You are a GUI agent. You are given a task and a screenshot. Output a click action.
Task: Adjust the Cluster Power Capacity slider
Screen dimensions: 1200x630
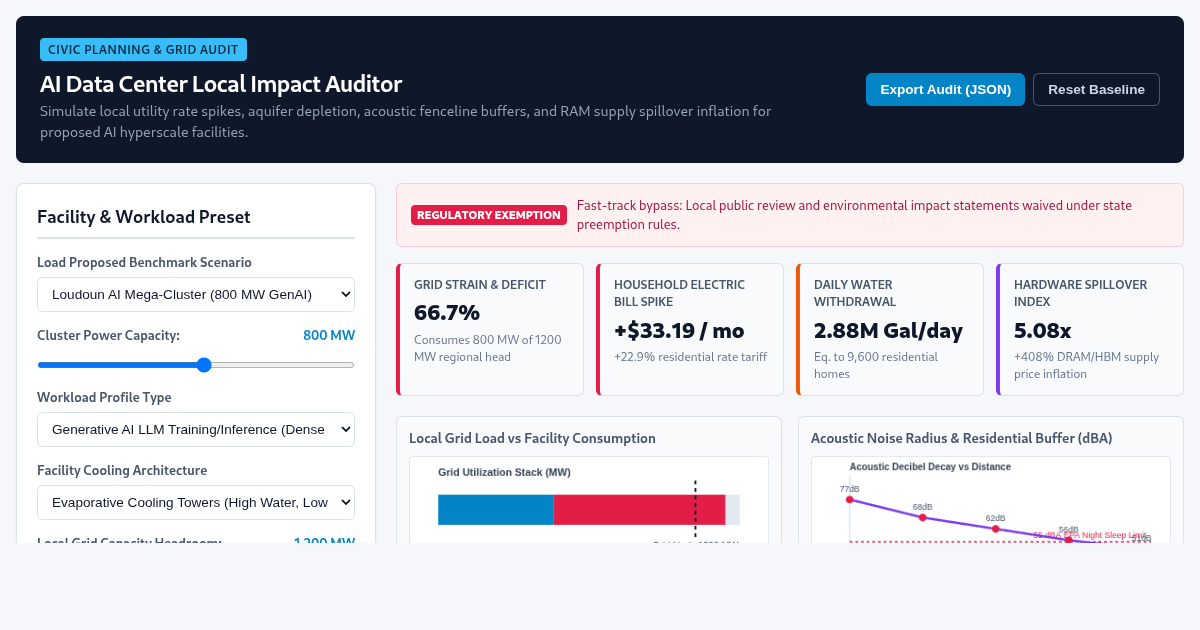click(x=196, y=365)
